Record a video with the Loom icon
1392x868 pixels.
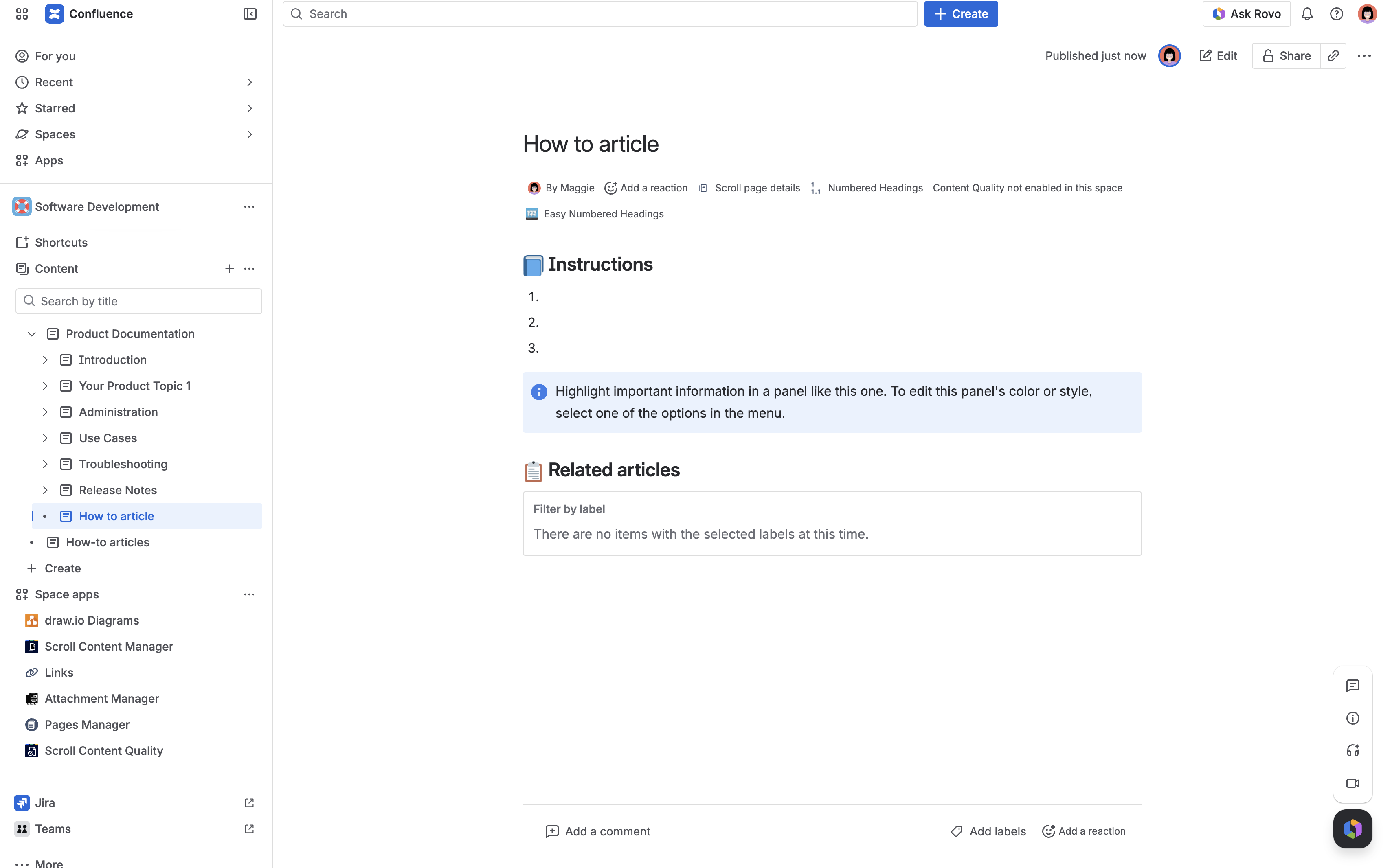pos(1353,783)
